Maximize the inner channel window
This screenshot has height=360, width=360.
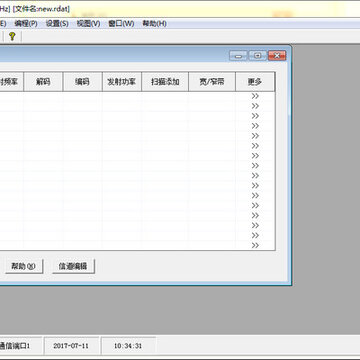point(258,56)
